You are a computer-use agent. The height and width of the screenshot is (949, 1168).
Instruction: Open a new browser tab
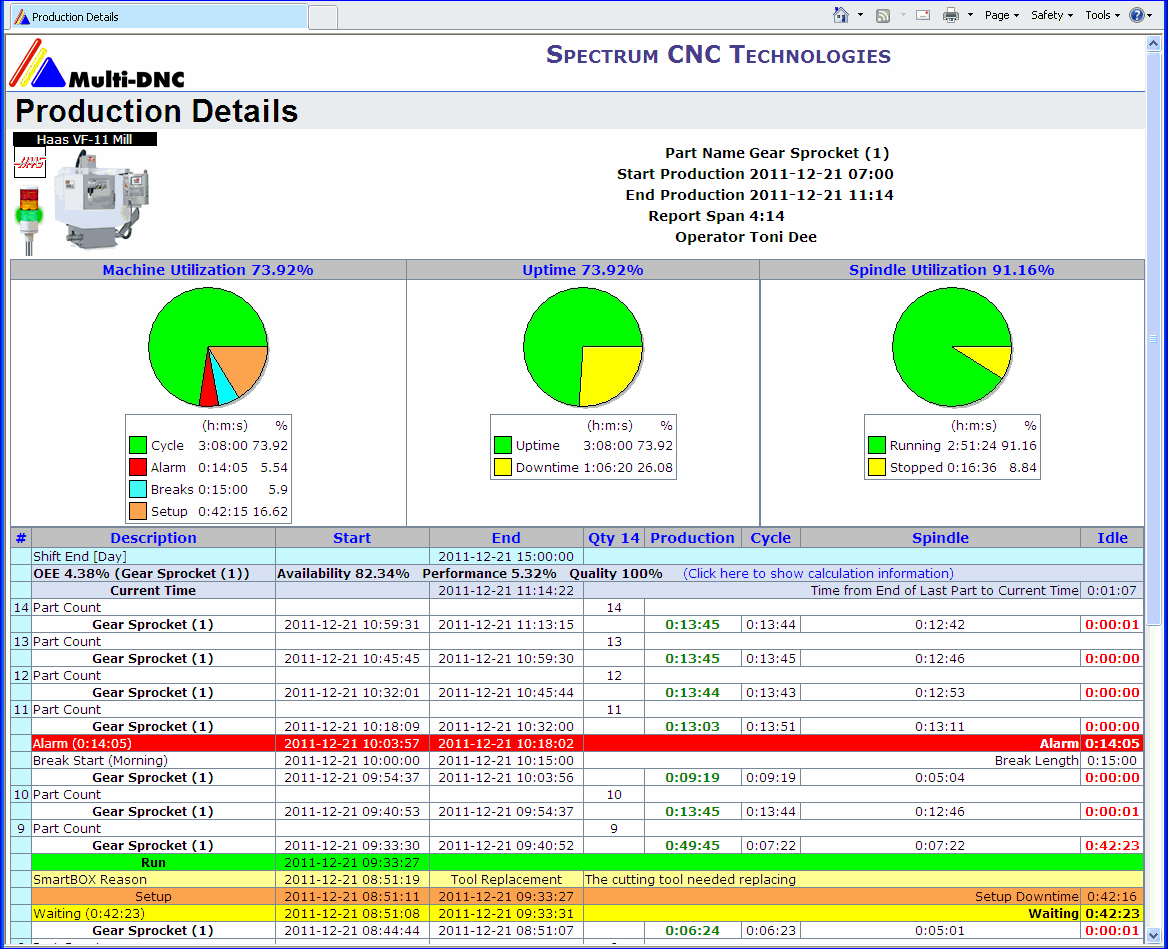point(321,17)
